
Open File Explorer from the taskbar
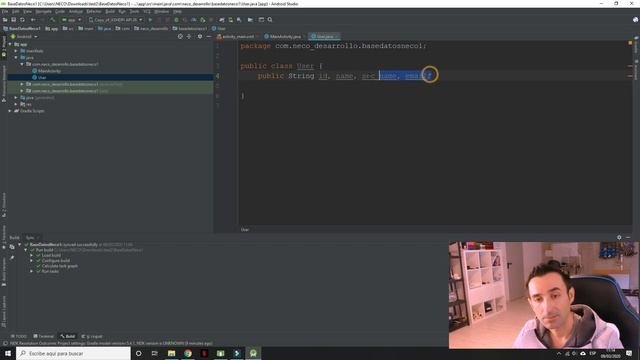(171, 353)
